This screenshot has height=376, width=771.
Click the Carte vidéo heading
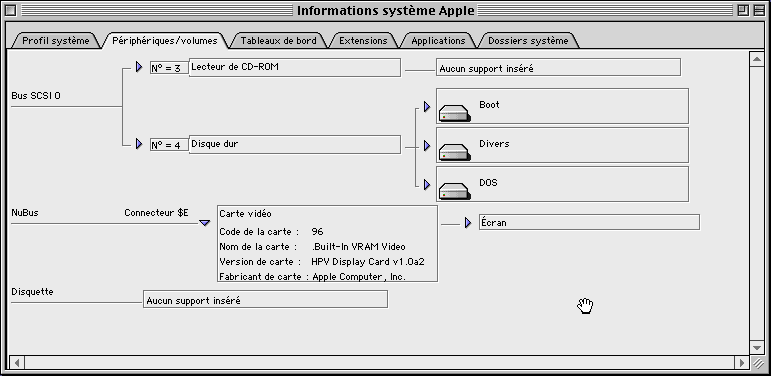point(245,214)
